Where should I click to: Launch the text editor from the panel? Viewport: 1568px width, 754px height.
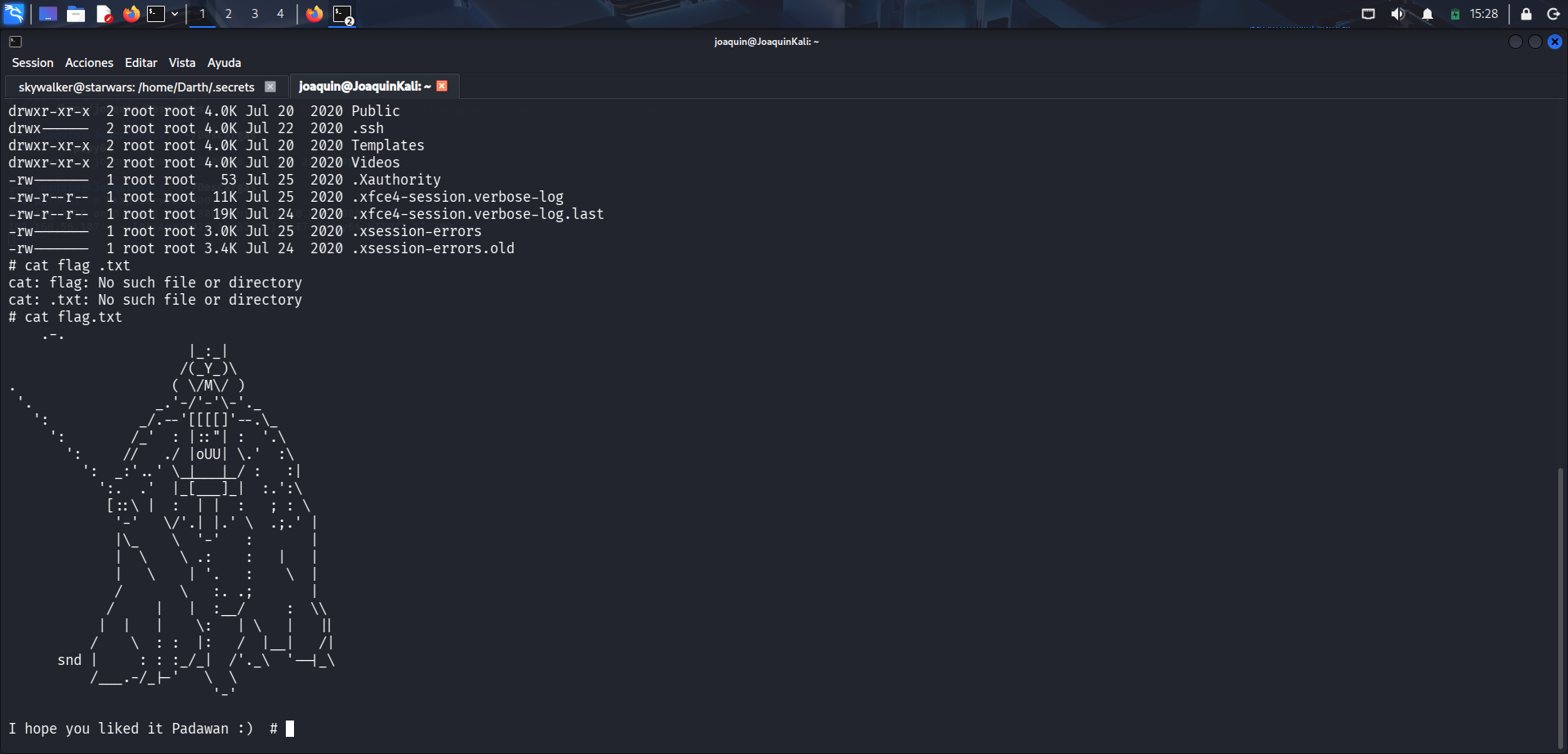click(x=104, y=14)
